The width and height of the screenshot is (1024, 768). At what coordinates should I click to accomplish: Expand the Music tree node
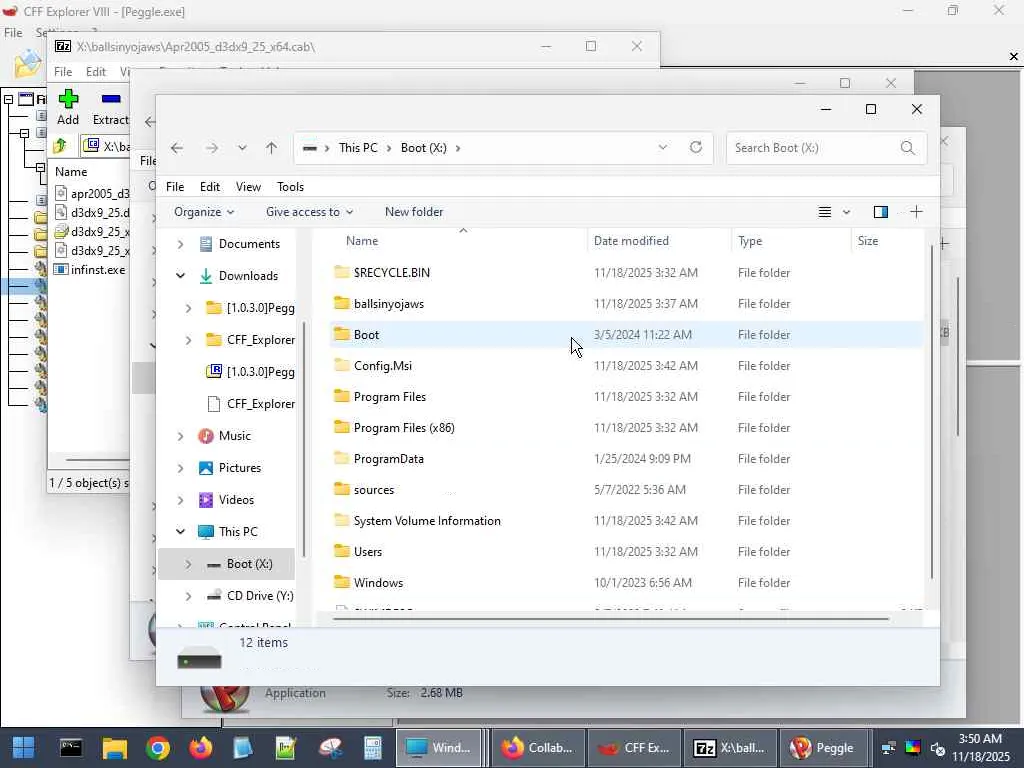180,436
